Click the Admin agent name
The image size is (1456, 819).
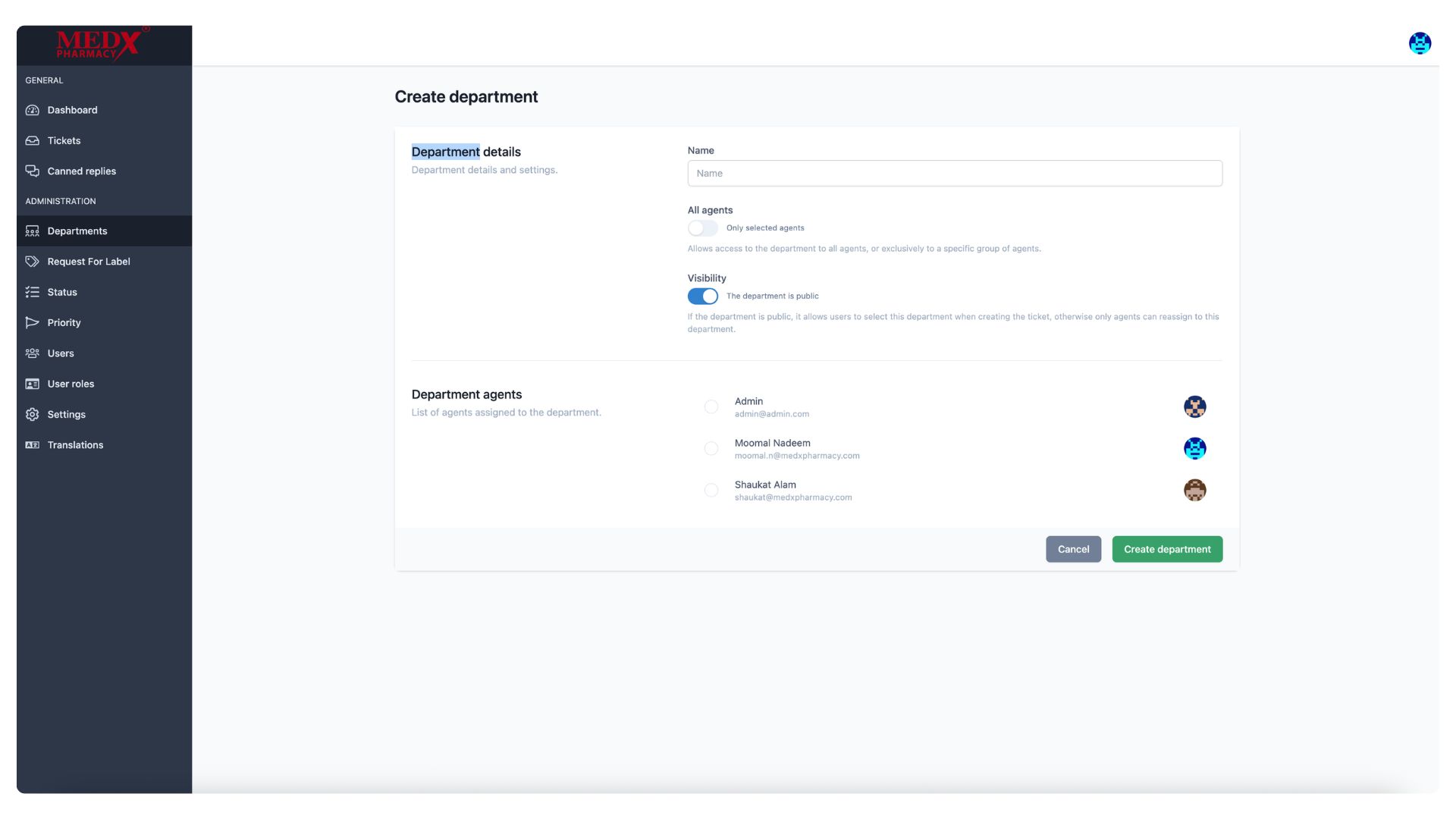click(x=748, y=401)
